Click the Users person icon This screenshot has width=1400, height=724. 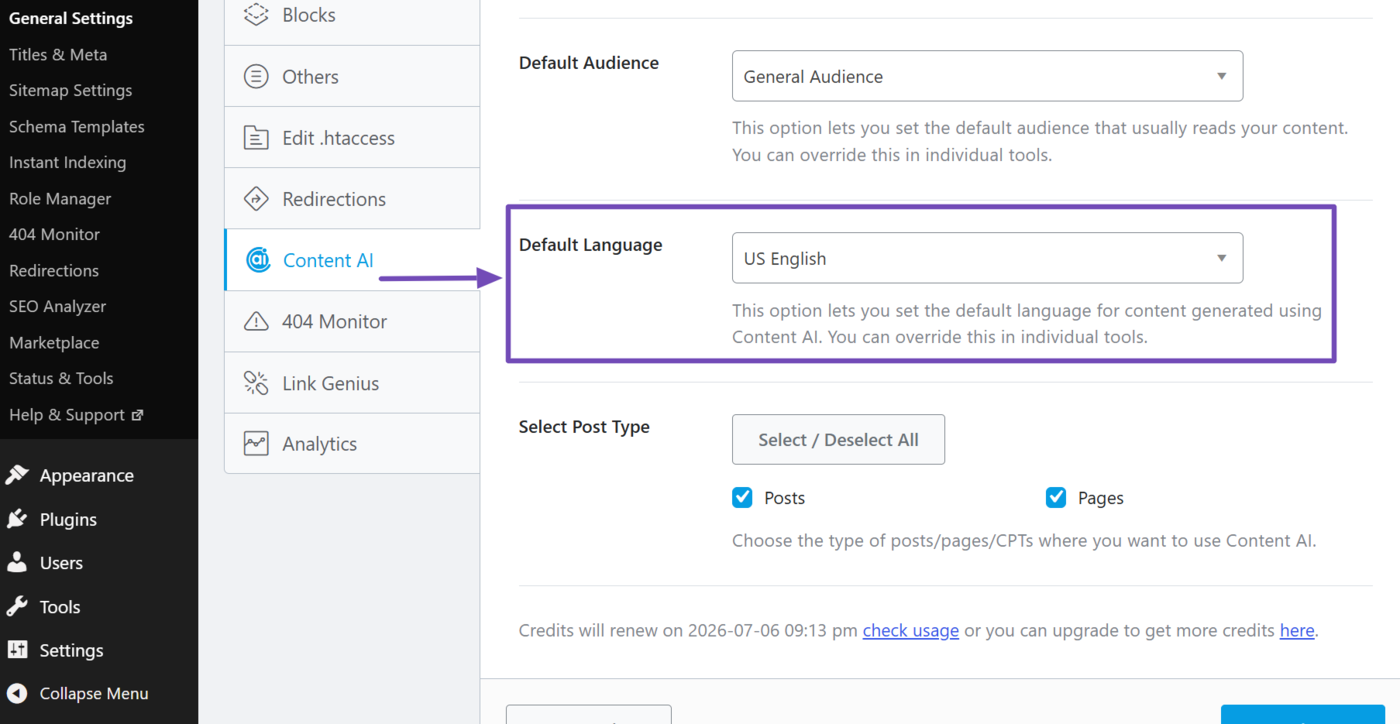pos(17,563)
